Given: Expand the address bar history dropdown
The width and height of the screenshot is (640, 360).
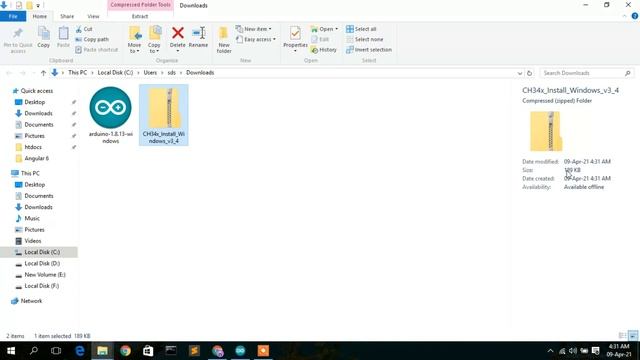Looking at the screenshot, I should [520, 73].
